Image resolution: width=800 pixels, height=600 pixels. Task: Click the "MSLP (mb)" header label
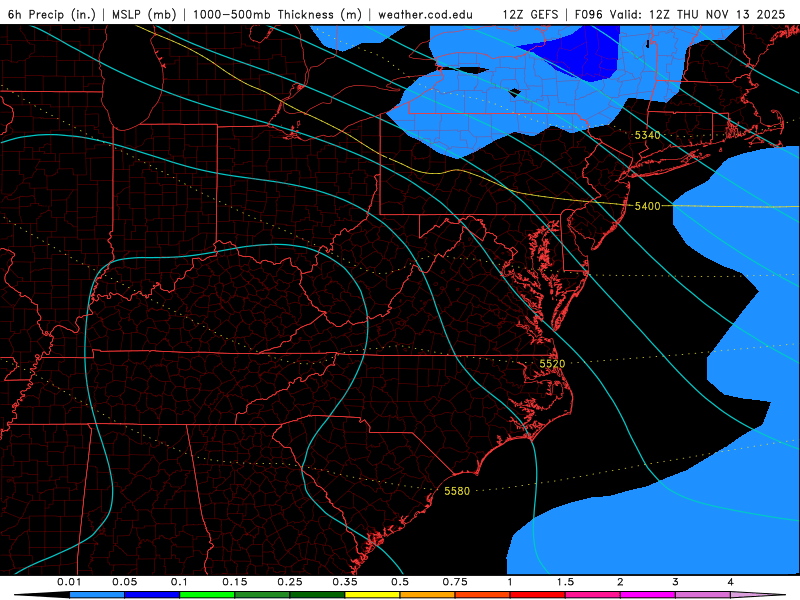coord(144,14)
